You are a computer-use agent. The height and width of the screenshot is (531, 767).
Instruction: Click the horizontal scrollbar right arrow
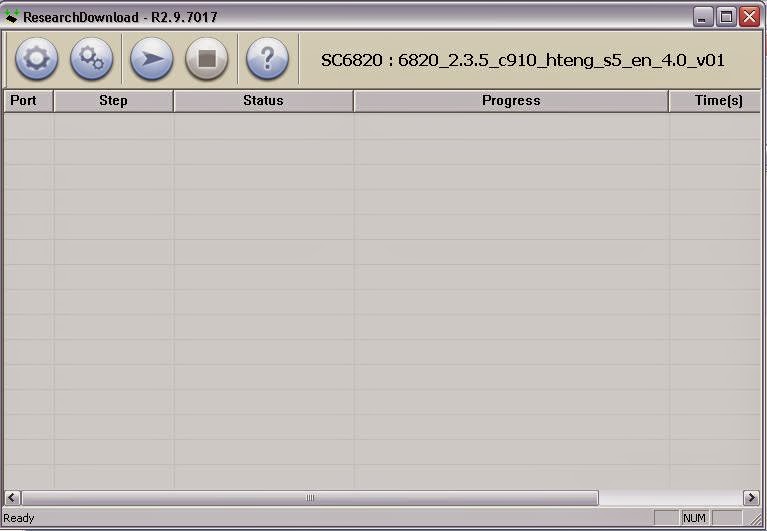(751, 498)
